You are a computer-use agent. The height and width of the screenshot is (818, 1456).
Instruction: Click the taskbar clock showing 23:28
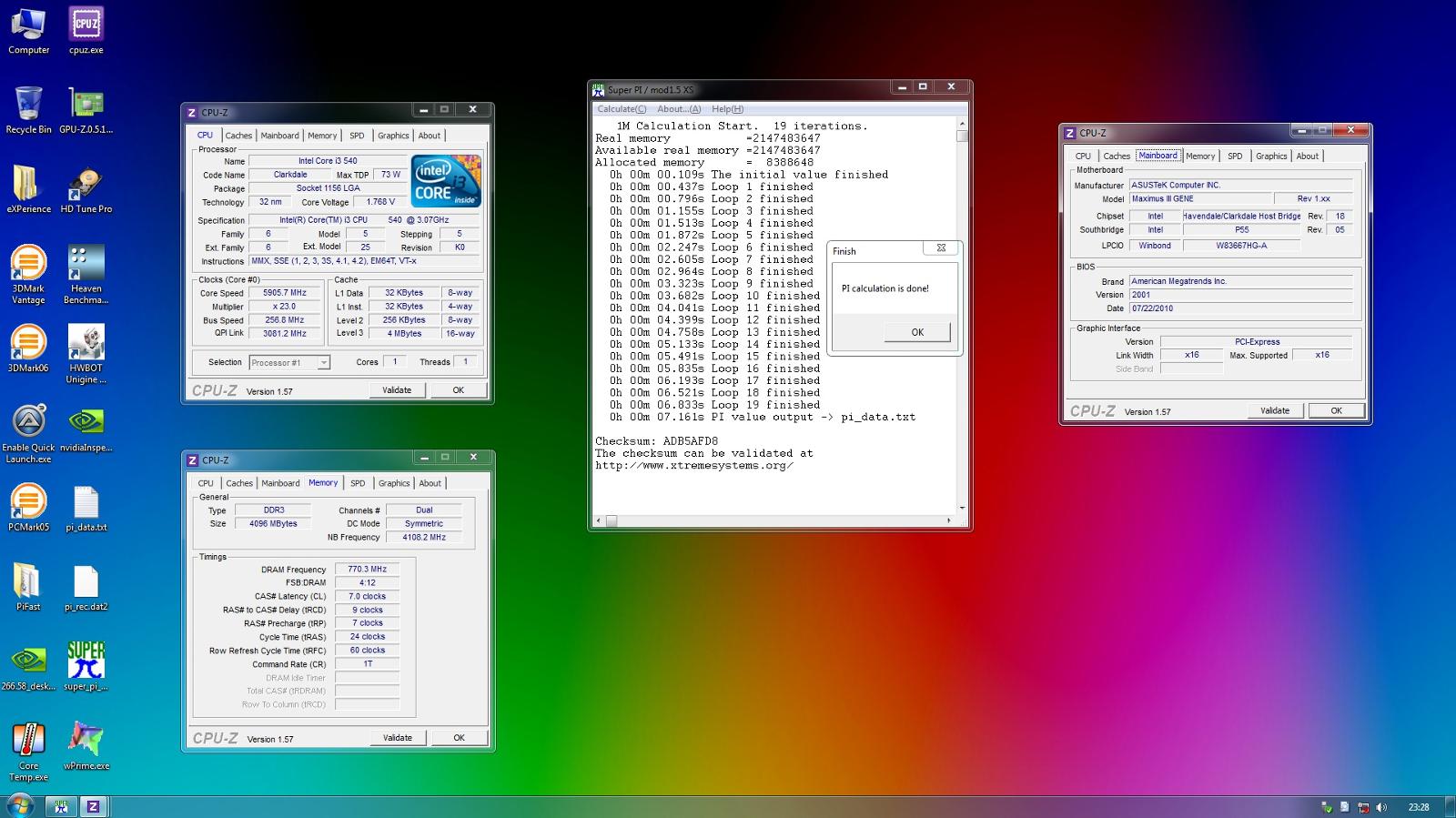(x=1418, y=807)
